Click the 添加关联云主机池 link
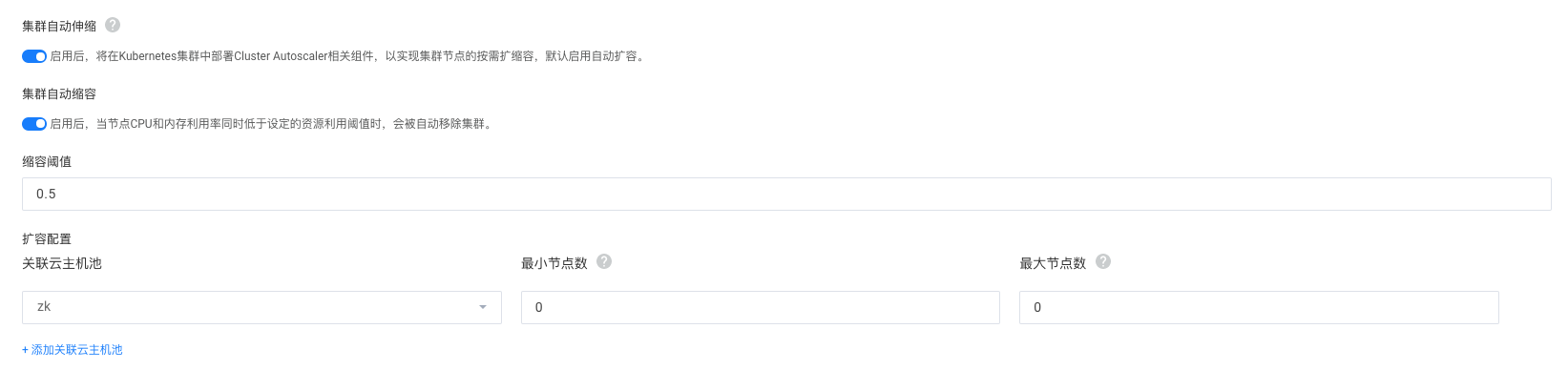The image size is (1568, 370). click(x=73, y=350)
